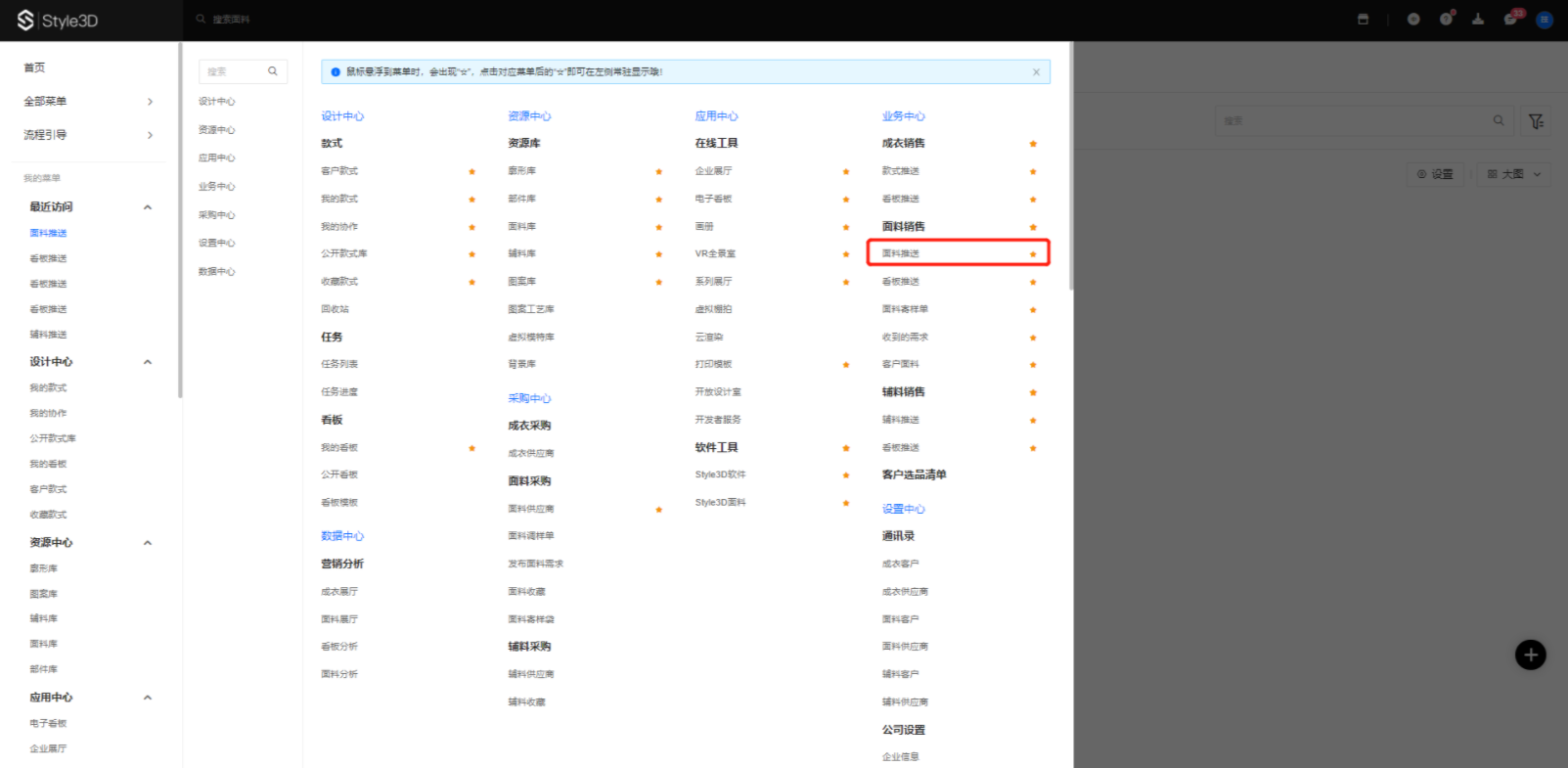The height and width of the screenshot is (768, 1568).
Task: Click the Style3D logo
Action: tap(58, 21)
